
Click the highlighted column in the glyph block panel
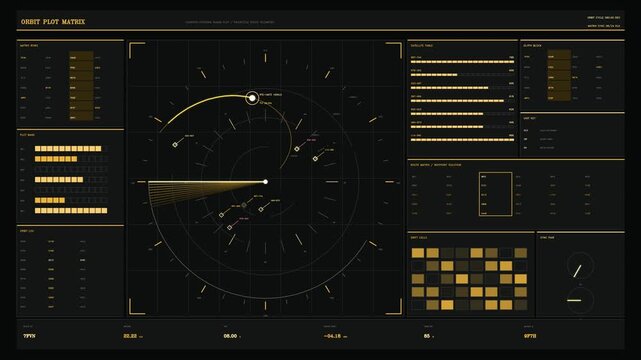coord(559,76)
